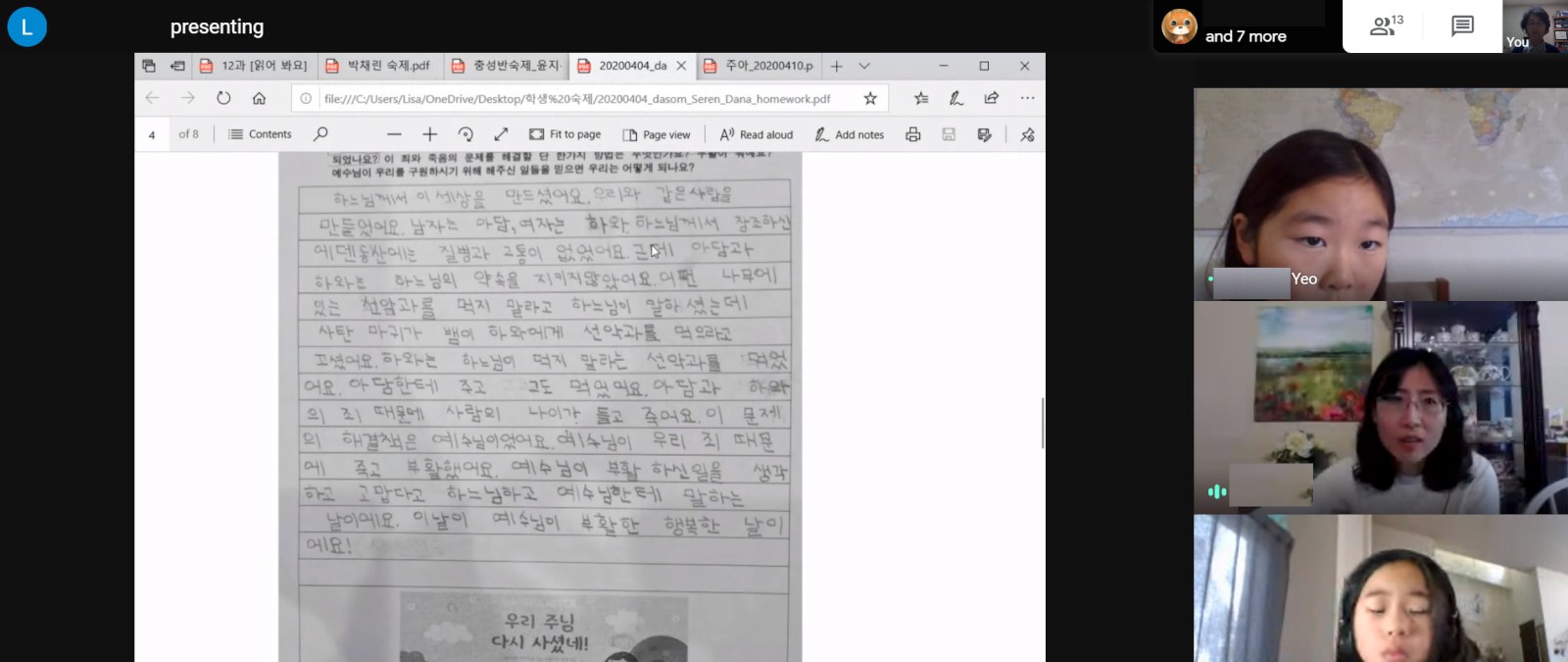Pin the PDF toolbar
The image size is (1568, 662).
[1027, 134]
